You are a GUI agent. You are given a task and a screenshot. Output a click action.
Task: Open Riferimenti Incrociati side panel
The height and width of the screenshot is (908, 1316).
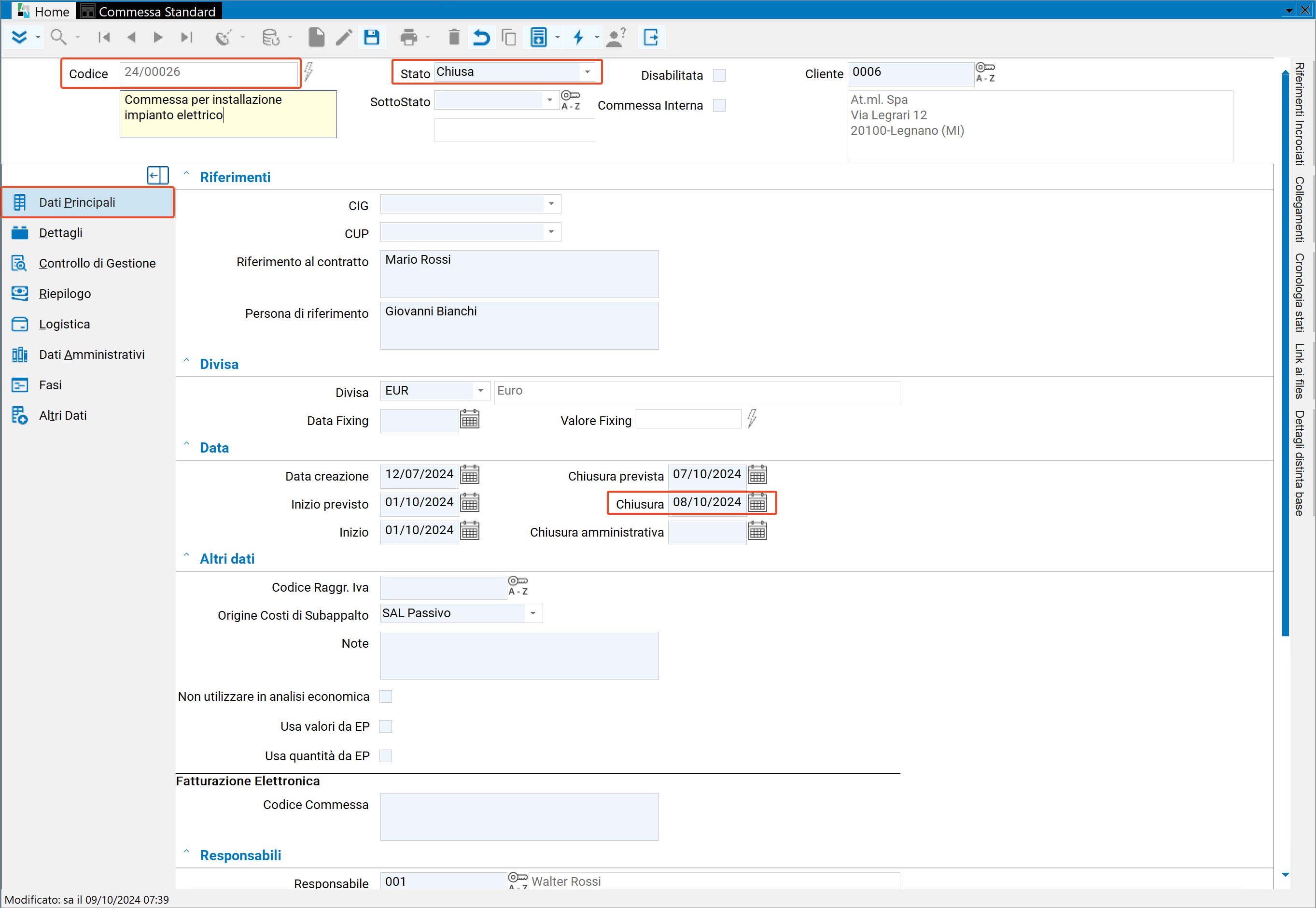pos(1300,113)
